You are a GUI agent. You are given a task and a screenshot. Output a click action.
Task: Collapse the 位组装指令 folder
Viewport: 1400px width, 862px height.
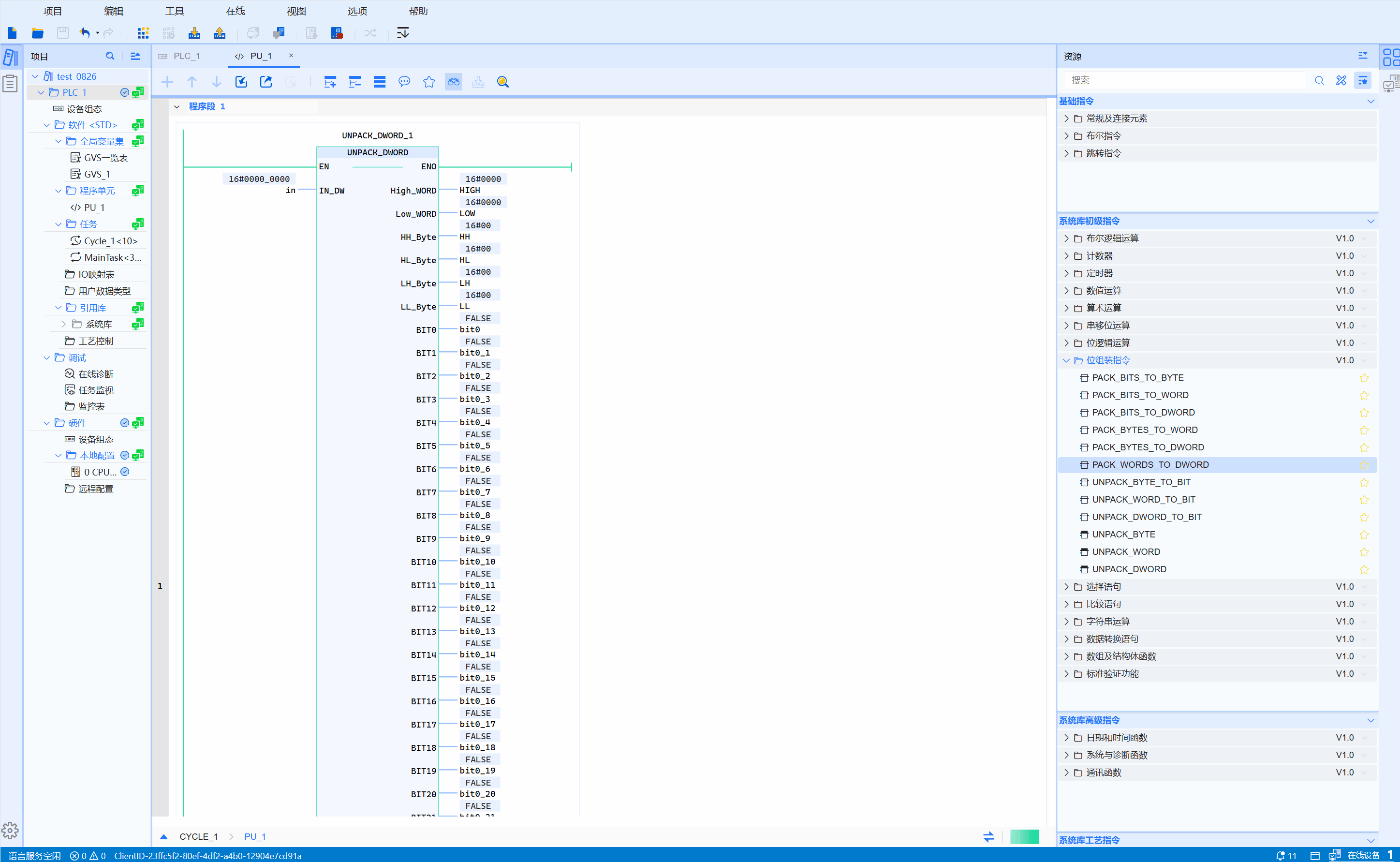coord(1066,360)
